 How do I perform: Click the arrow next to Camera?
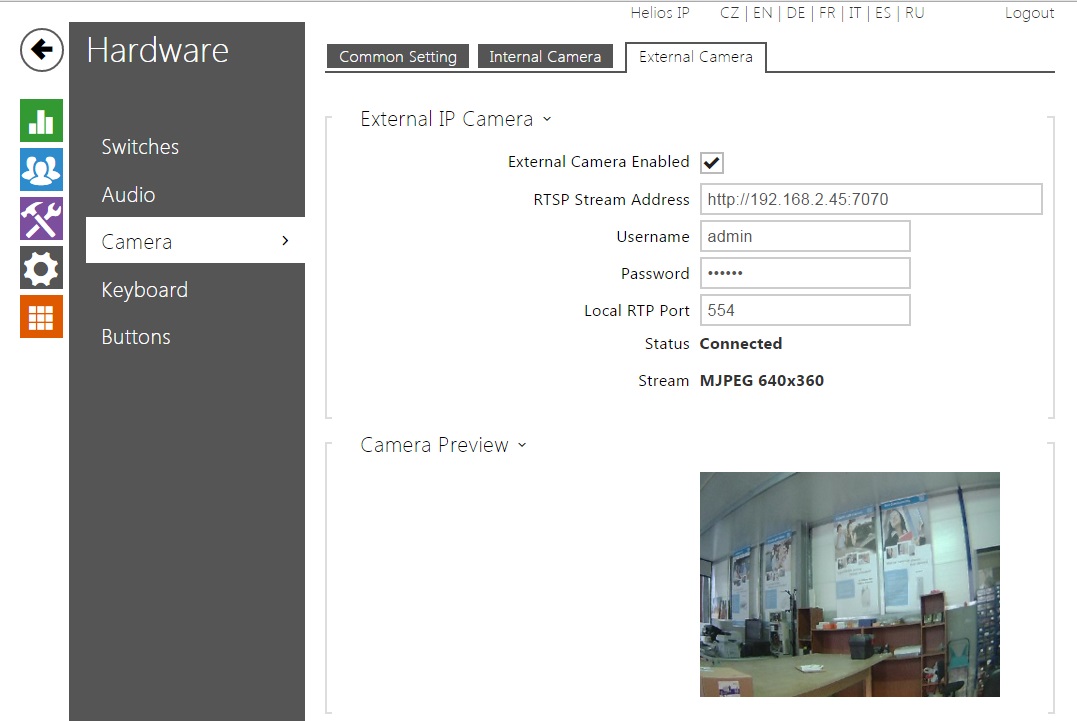285,241
